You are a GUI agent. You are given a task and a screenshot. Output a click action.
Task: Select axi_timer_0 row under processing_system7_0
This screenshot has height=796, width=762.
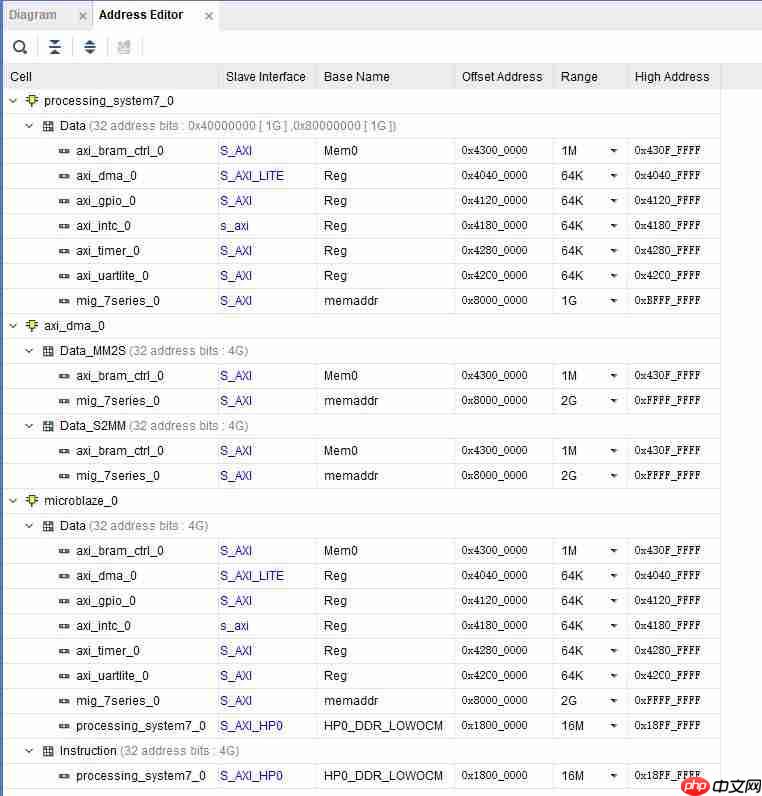(363, 251)
